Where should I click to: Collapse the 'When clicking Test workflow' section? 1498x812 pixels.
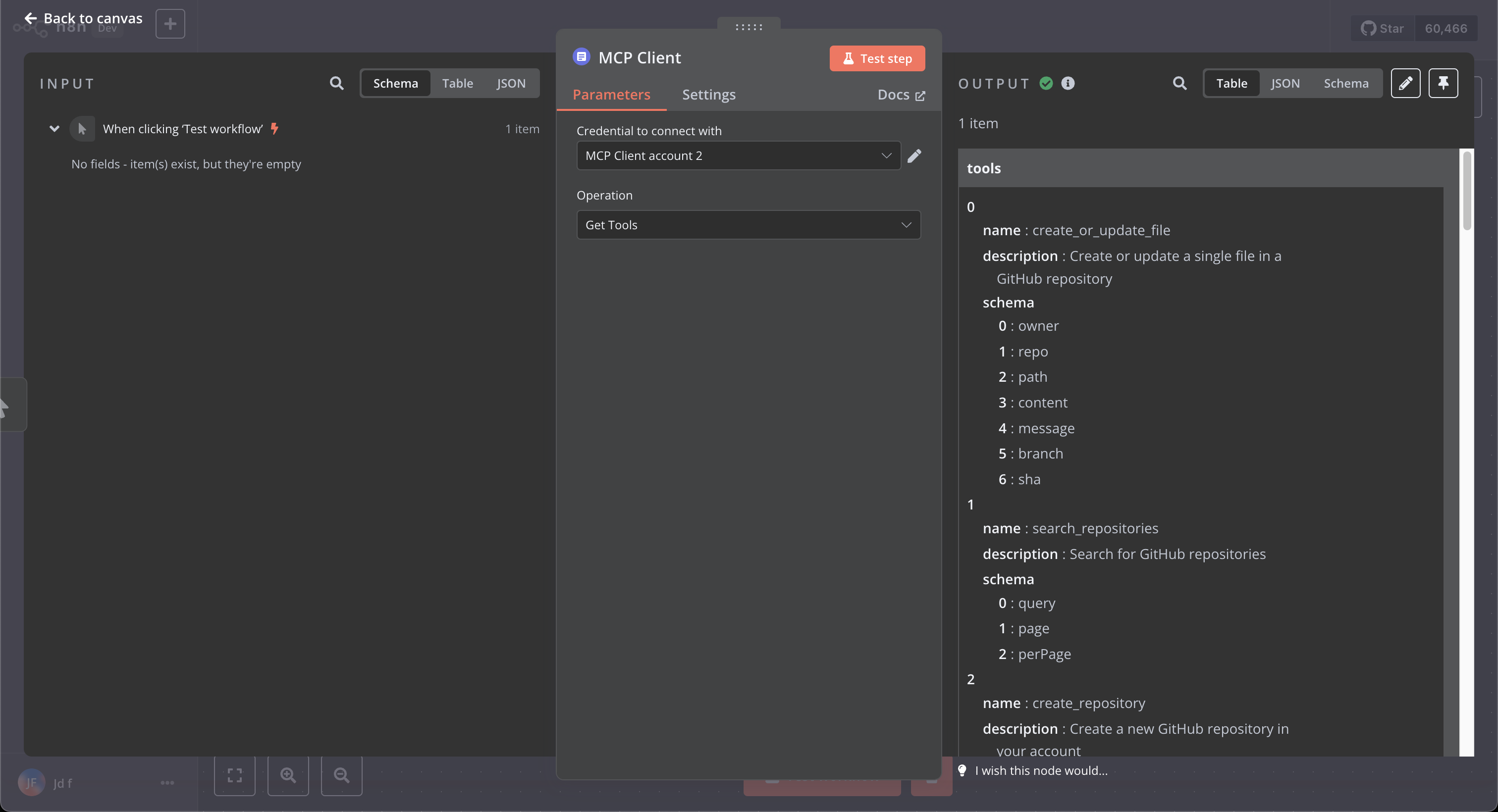54,128
